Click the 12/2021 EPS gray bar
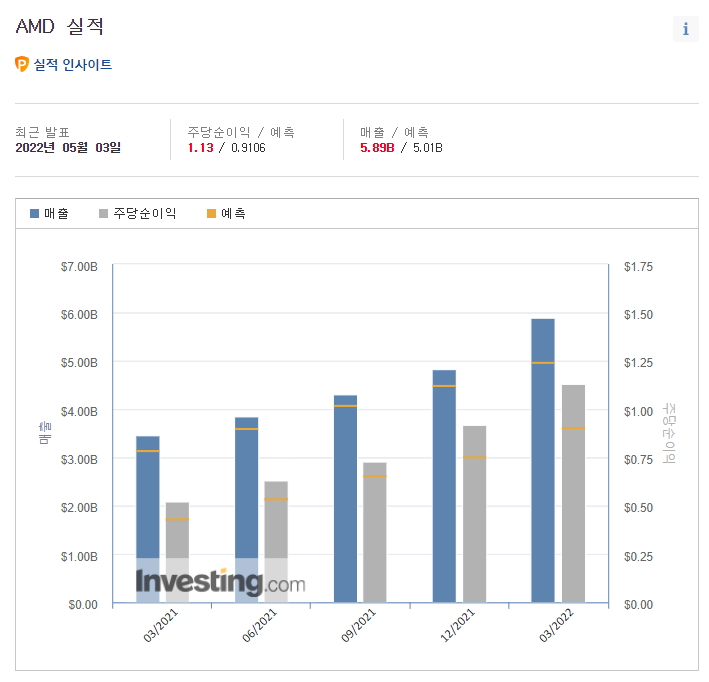Viewport: 709px width, 682px height. coord(474,514)
